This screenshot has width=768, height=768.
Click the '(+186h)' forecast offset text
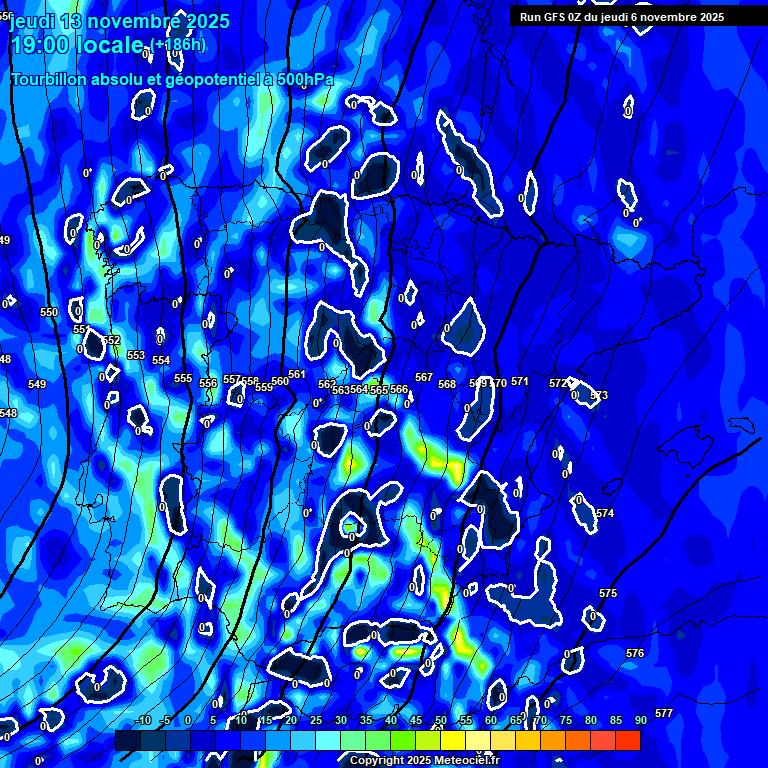point(178,44)
